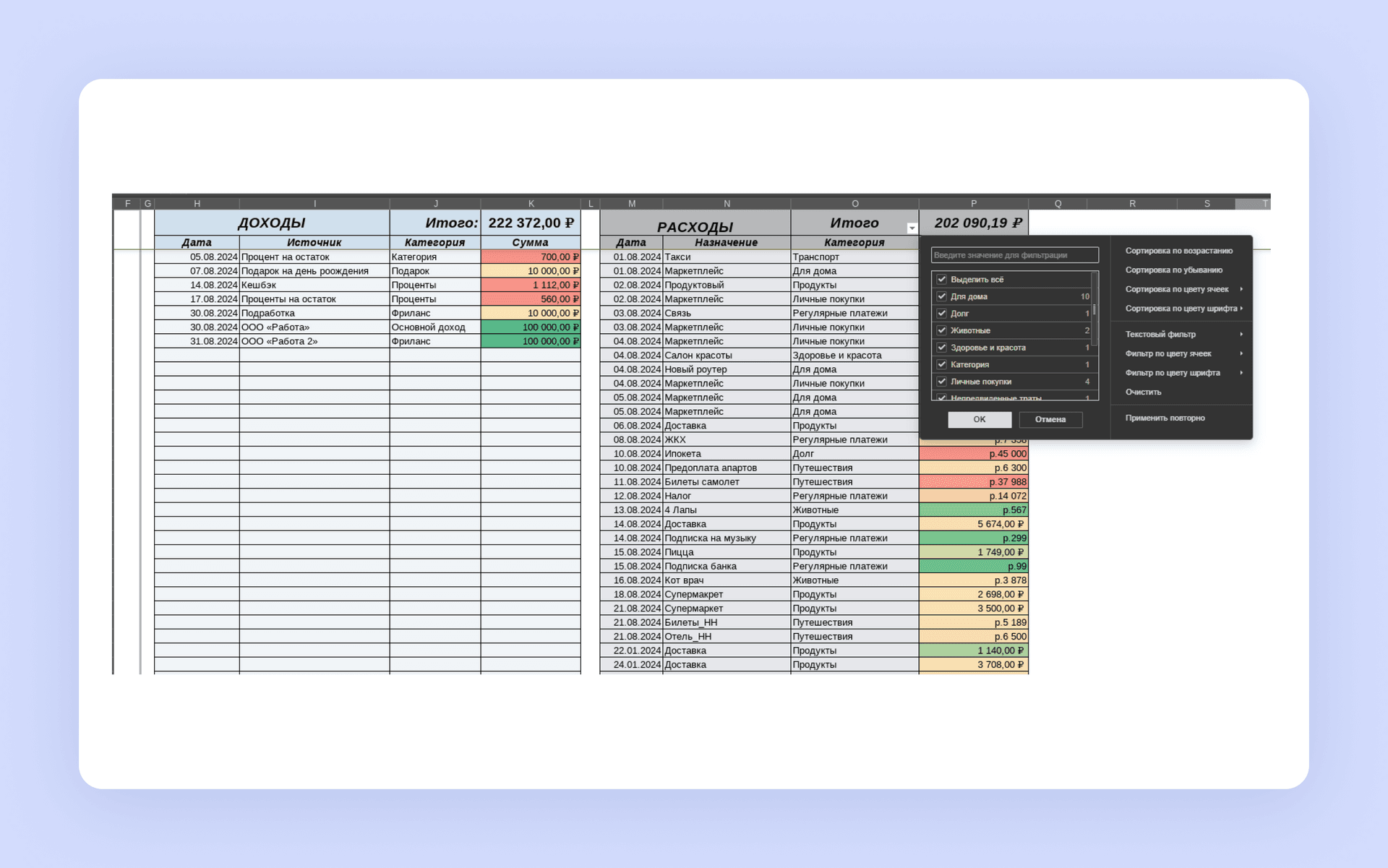Select the Новый роутер cell
This screenshot has width=1388, height=868.
pos(727,369)
